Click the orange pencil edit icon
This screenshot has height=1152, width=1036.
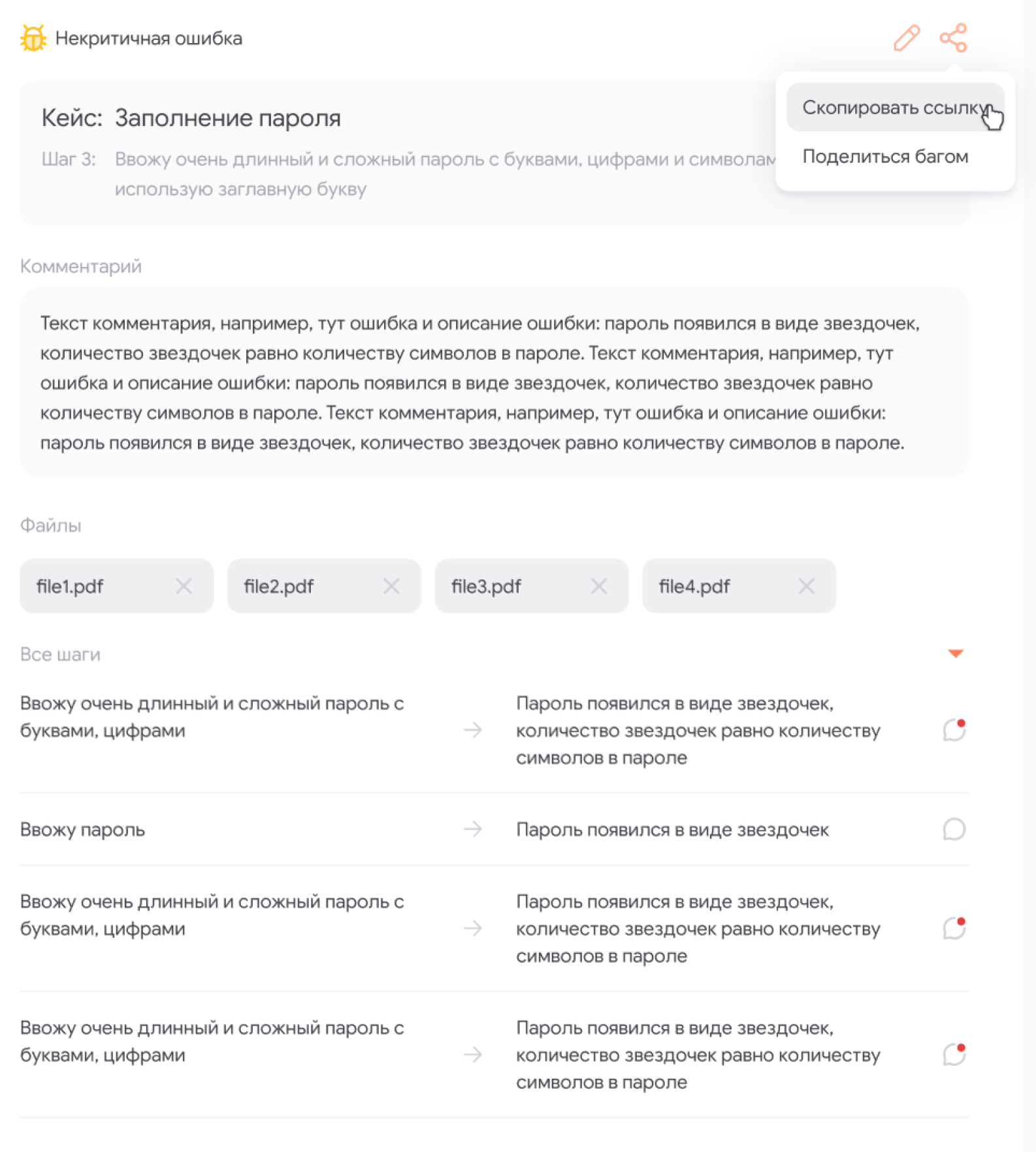tap(906, 38)
